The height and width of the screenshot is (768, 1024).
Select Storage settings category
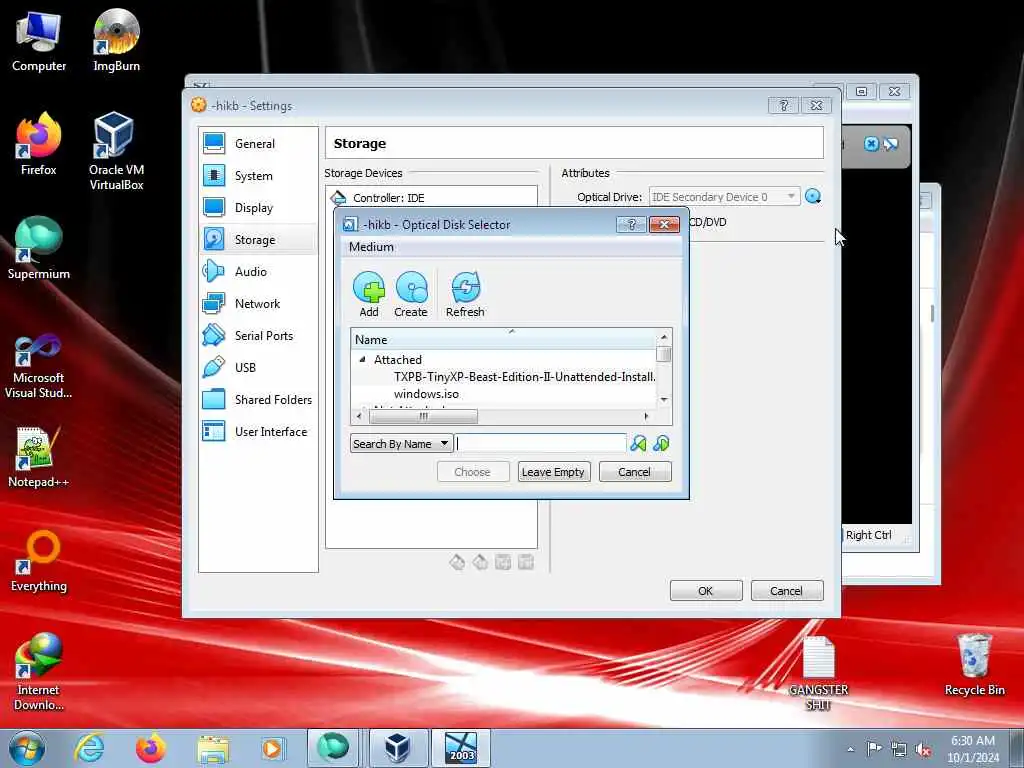[x=258, y=240]
